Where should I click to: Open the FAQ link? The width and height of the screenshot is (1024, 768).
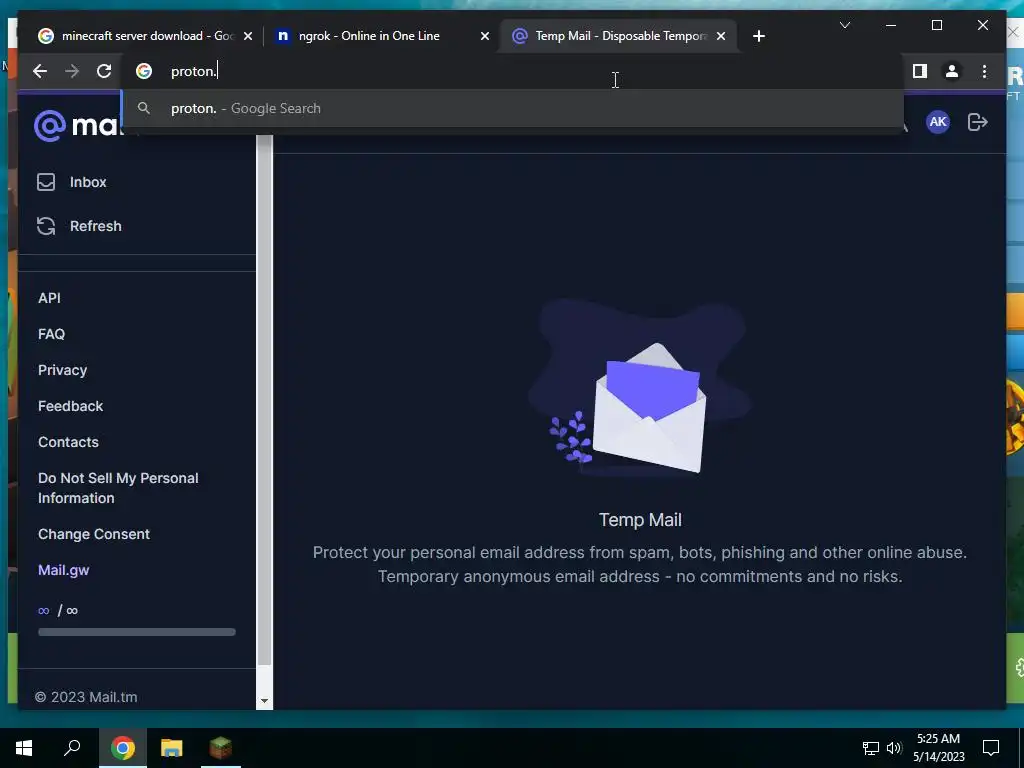[52, 334]
